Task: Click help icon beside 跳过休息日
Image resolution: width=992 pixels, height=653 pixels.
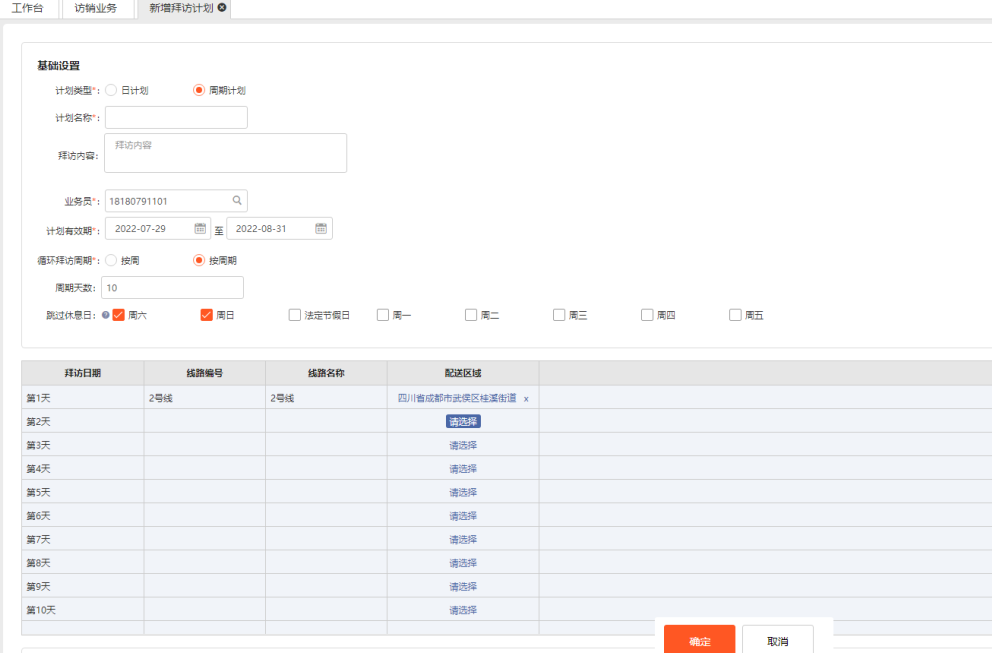Action: tap(105, 315)
